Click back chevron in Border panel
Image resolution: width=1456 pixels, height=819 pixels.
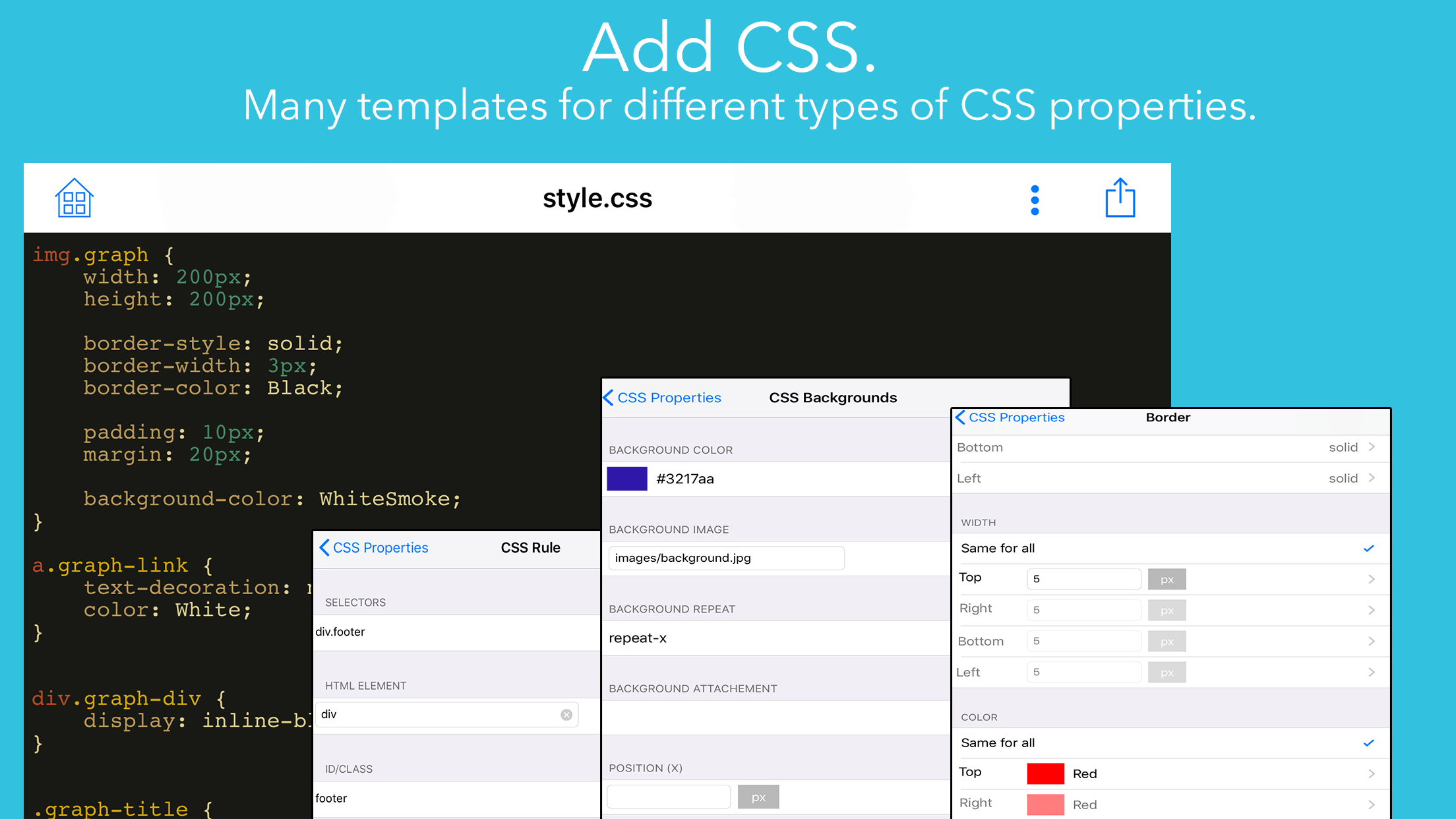(x=960, y=417)
